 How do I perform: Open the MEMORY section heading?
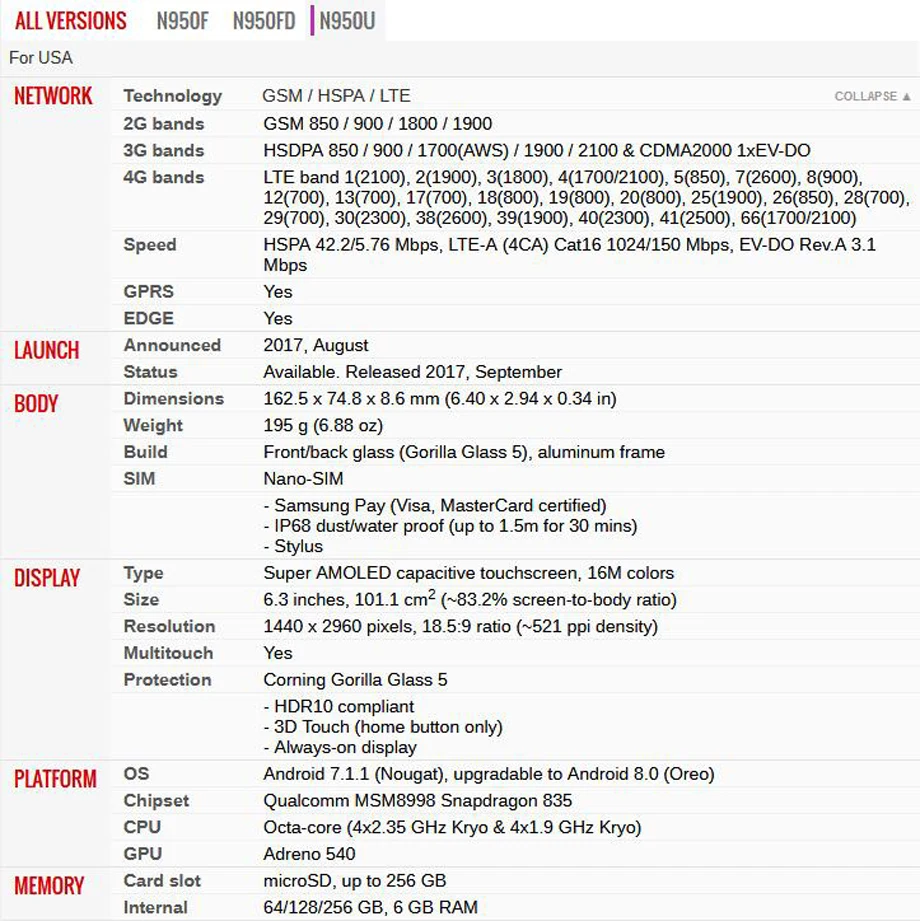pos(49,886)
